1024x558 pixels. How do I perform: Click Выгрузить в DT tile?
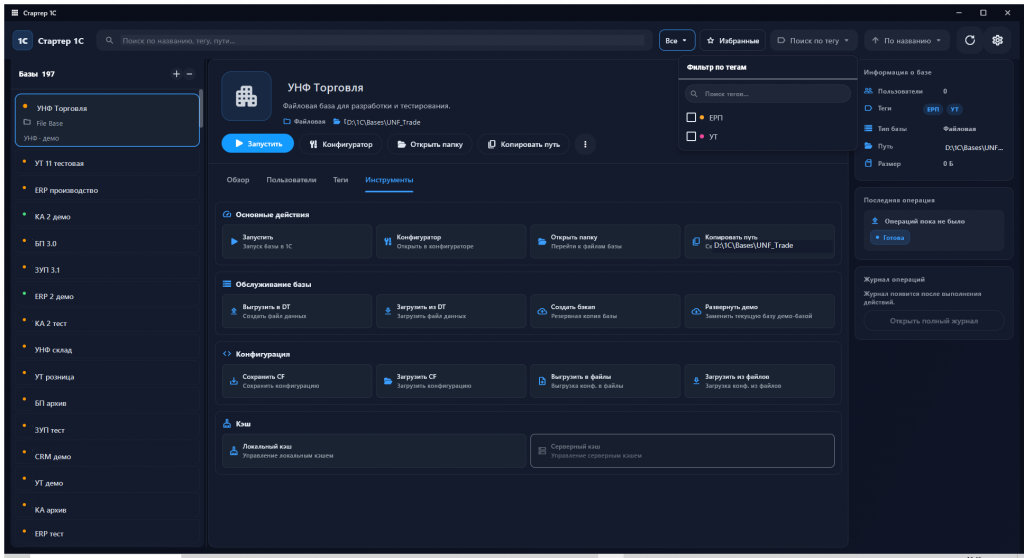tap(297, 311)
